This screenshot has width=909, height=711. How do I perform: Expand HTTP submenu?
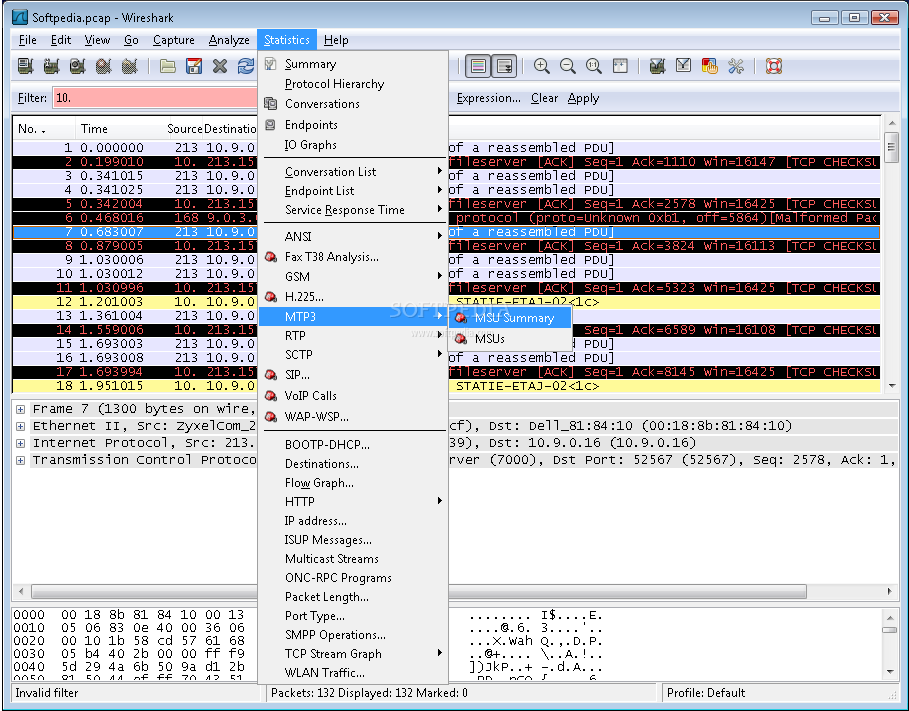pos(352,502)
